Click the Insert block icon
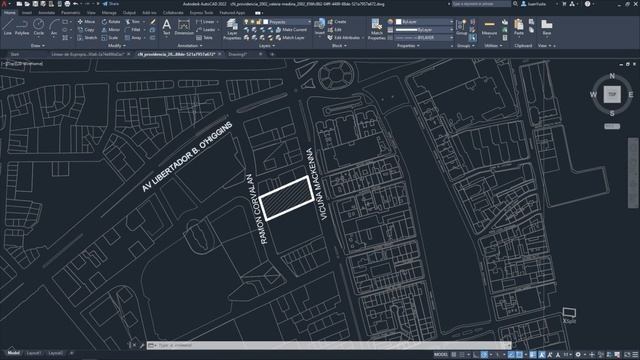Image resolution: width=640 pixels, height=360 pixels. [319, 27]
